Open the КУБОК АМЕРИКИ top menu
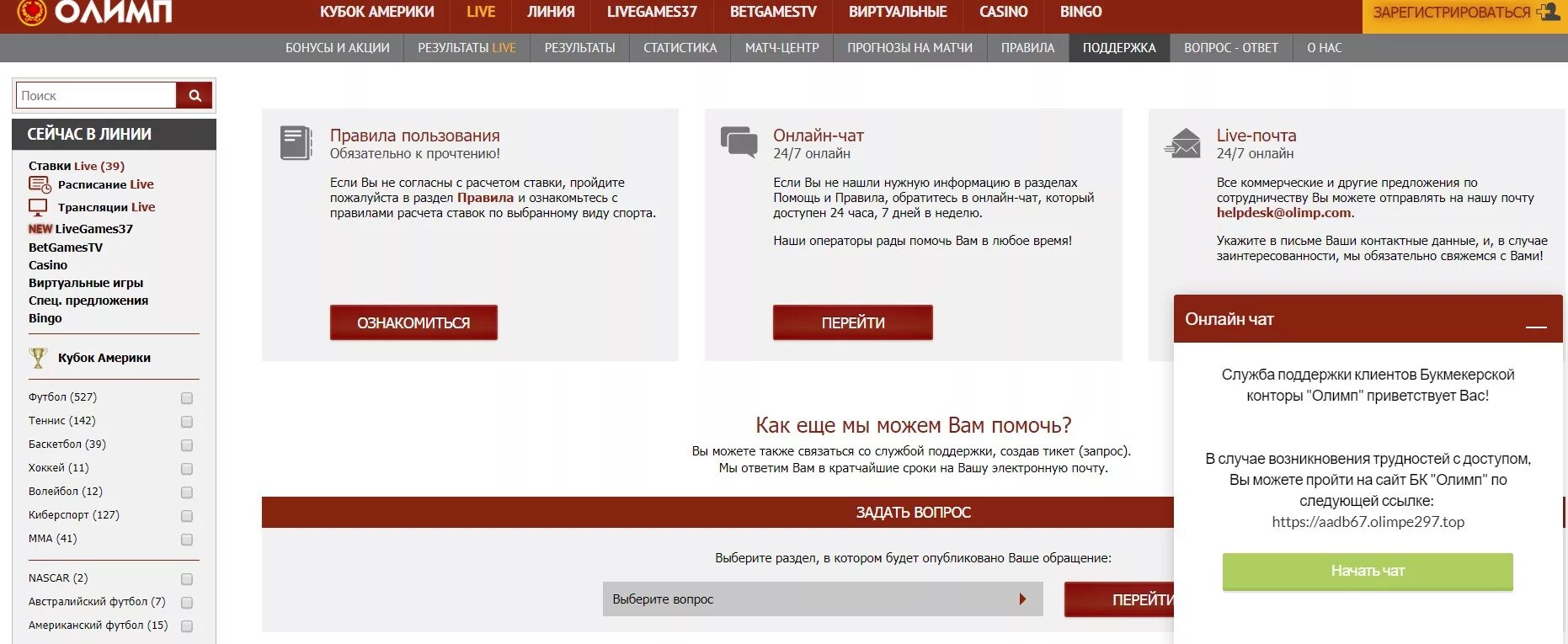Image resolution: width=1568 pixels, height=644 pixels. pos(376,12)
